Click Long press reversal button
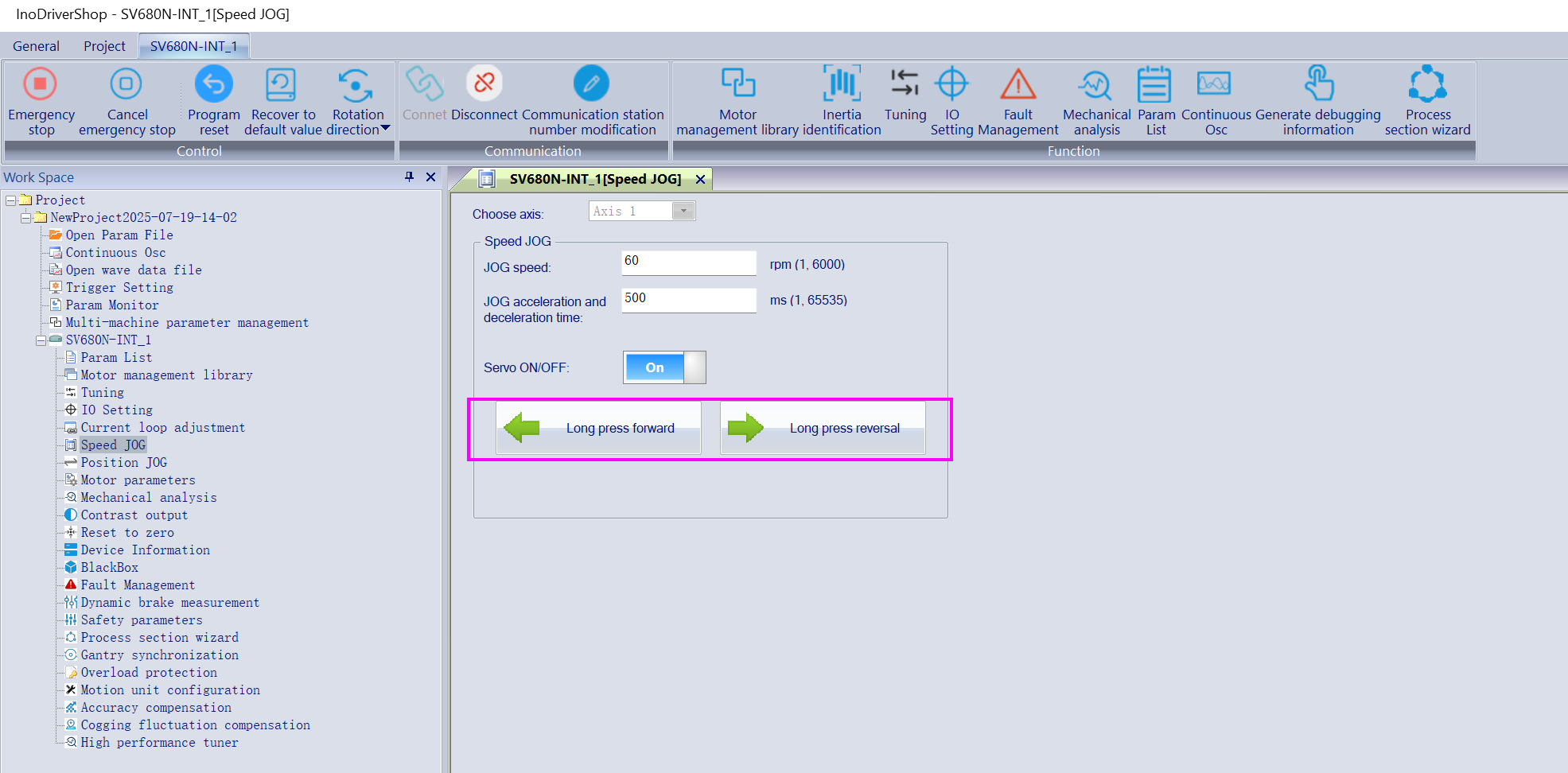Image resolution: width=1568 pixels, height=773 pixels. tap(823, 428)
